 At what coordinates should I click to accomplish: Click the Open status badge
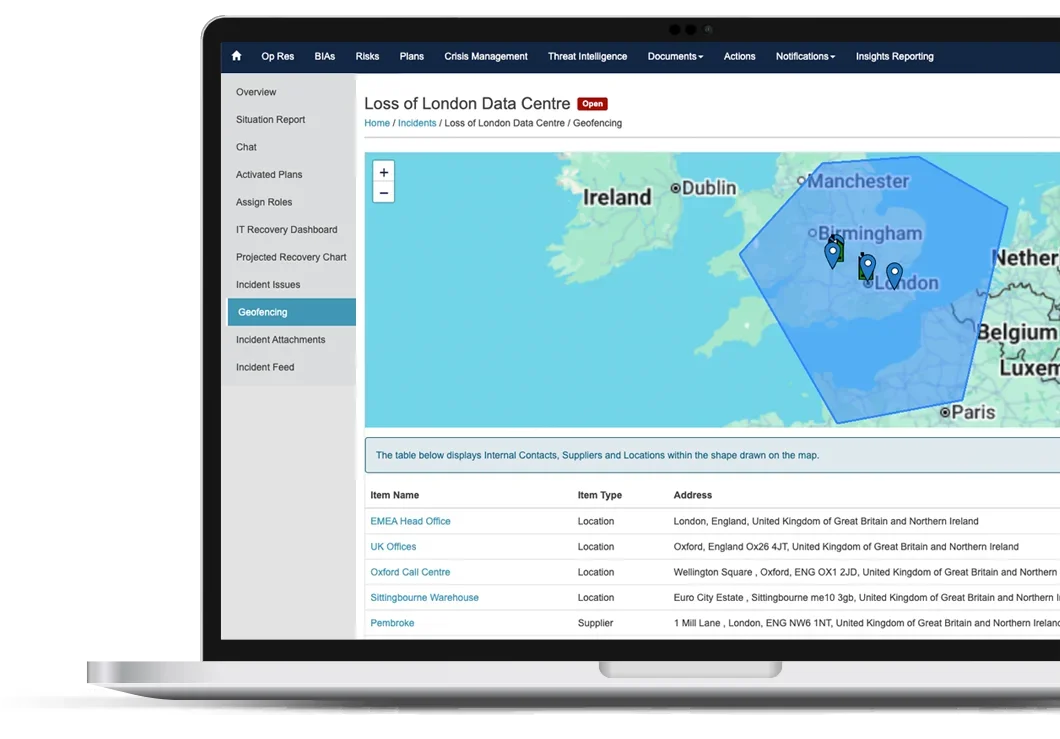point(592,103)
